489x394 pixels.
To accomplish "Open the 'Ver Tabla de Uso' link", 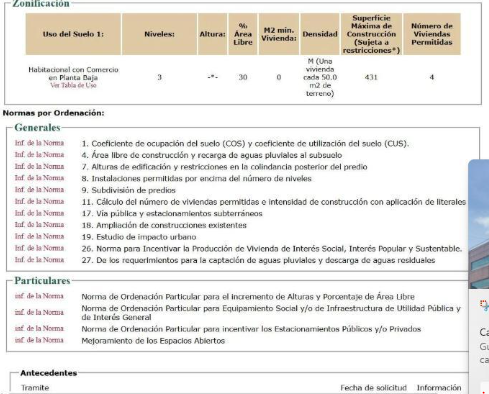I will [x=73, y=85].
